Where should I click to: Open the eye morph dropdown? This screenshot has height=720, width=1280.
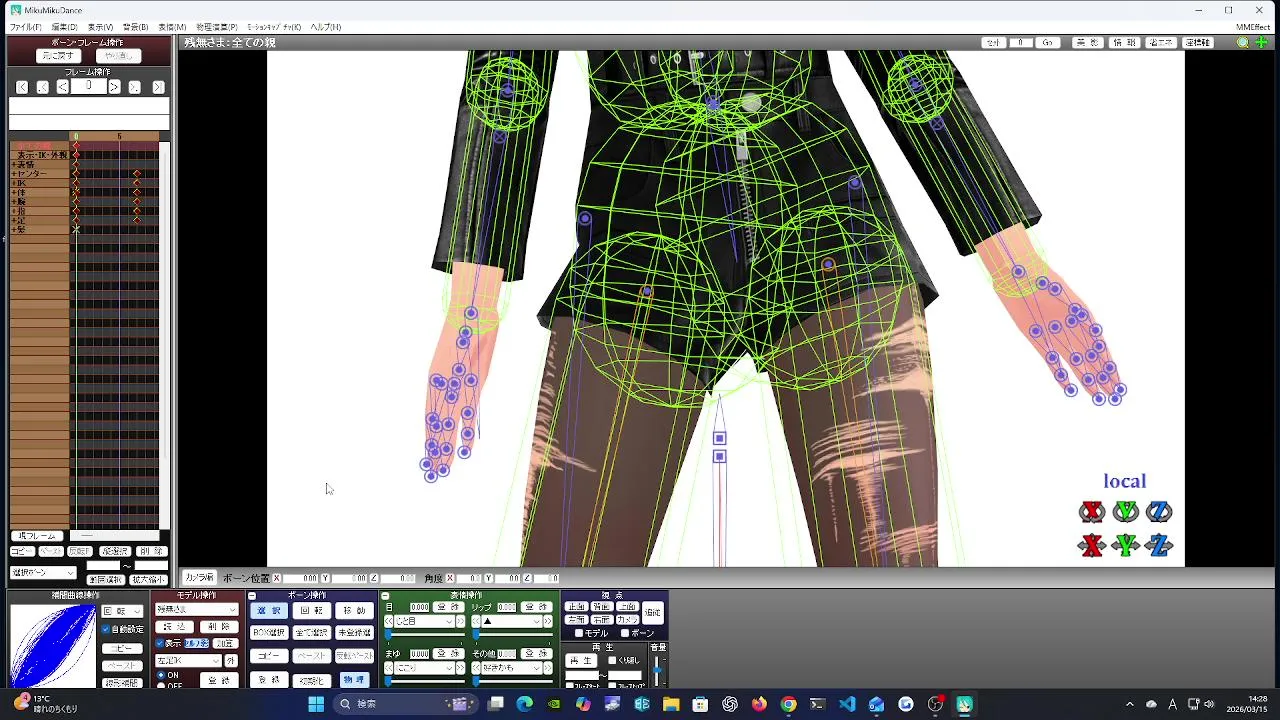pos(424,621)
